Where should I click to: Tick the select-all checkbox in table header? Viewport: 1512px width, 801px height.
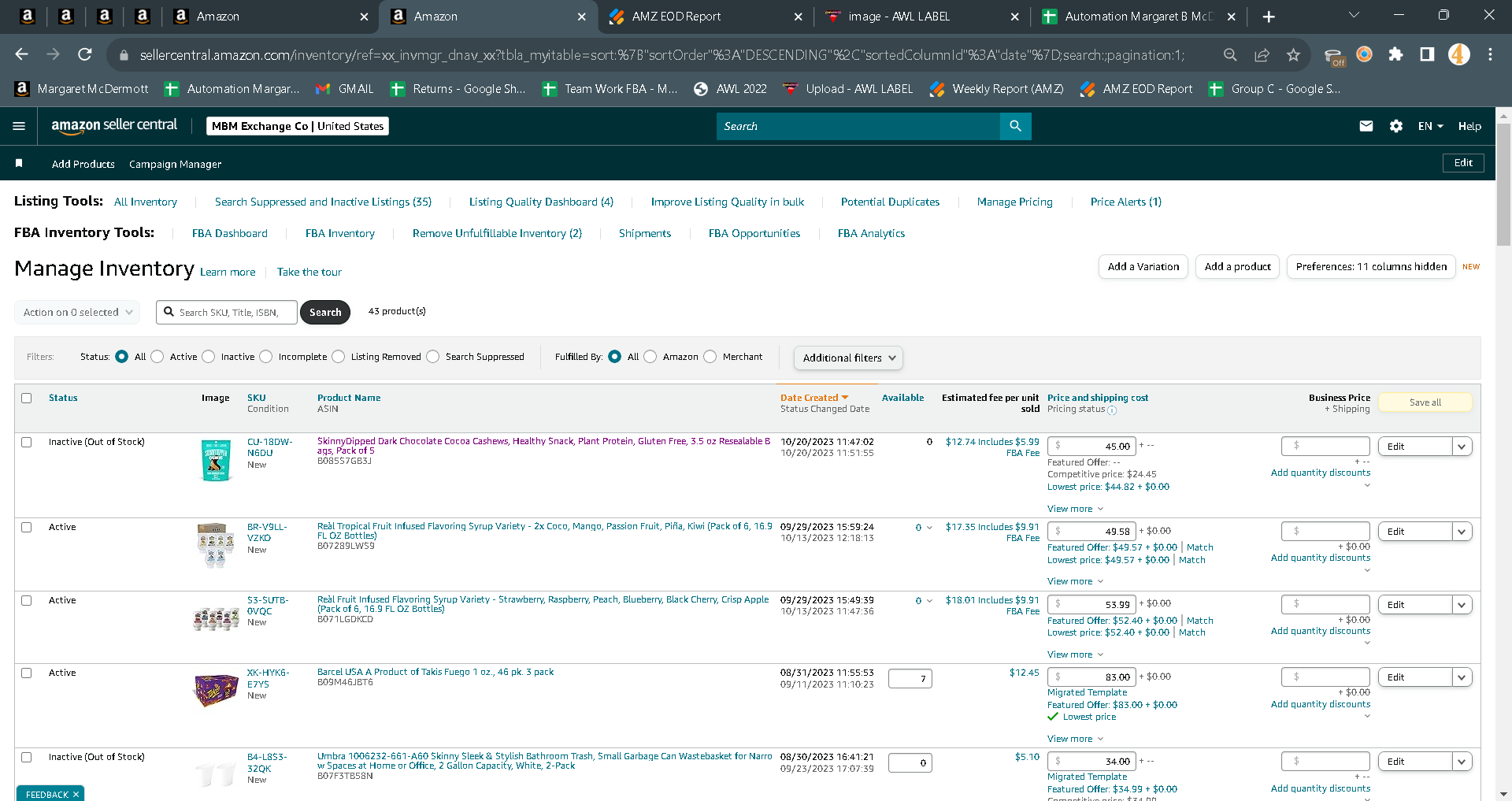coord(27,399)
